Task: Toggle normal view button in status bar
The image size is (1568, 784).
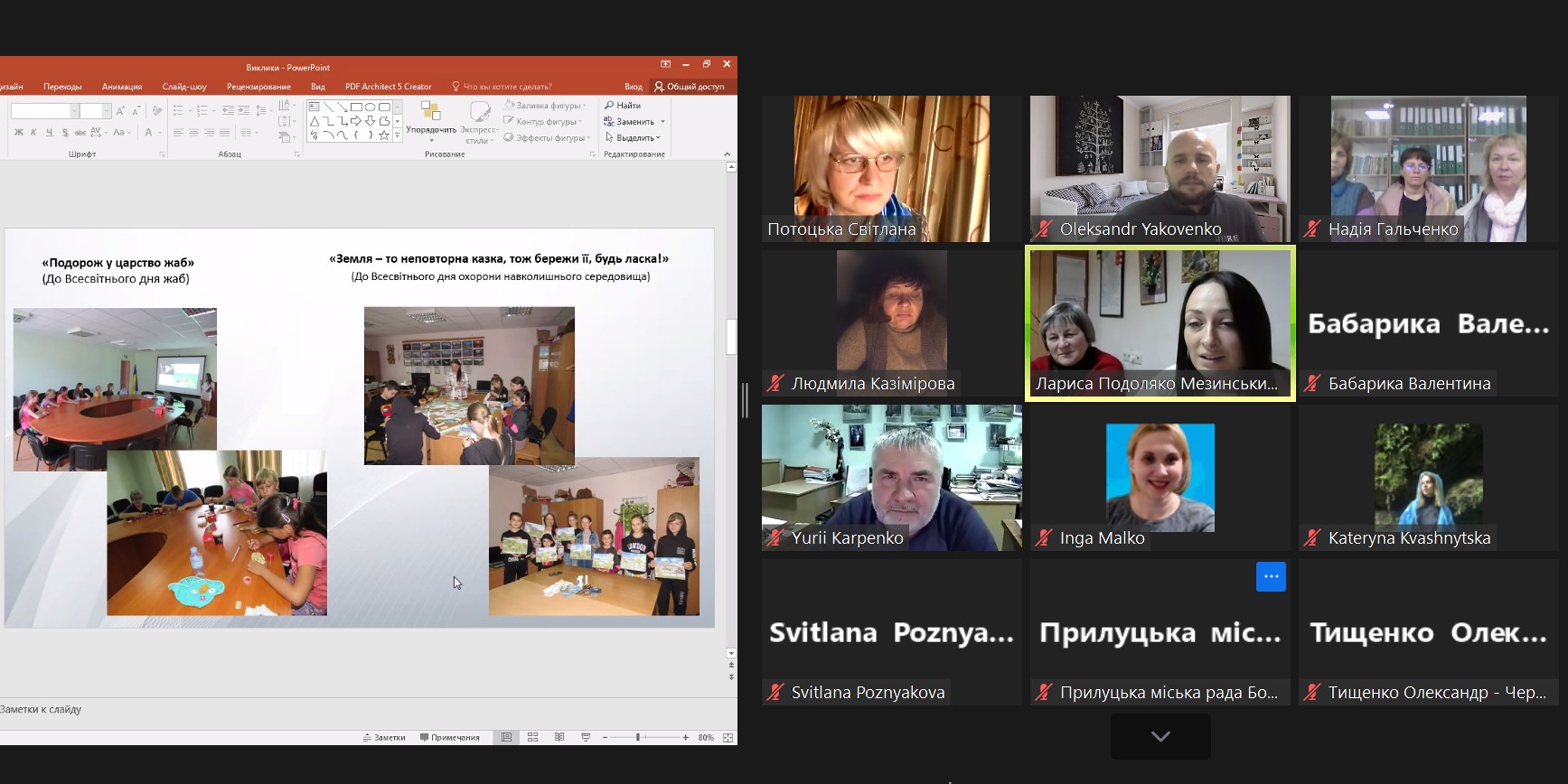Action: [506, 737]
